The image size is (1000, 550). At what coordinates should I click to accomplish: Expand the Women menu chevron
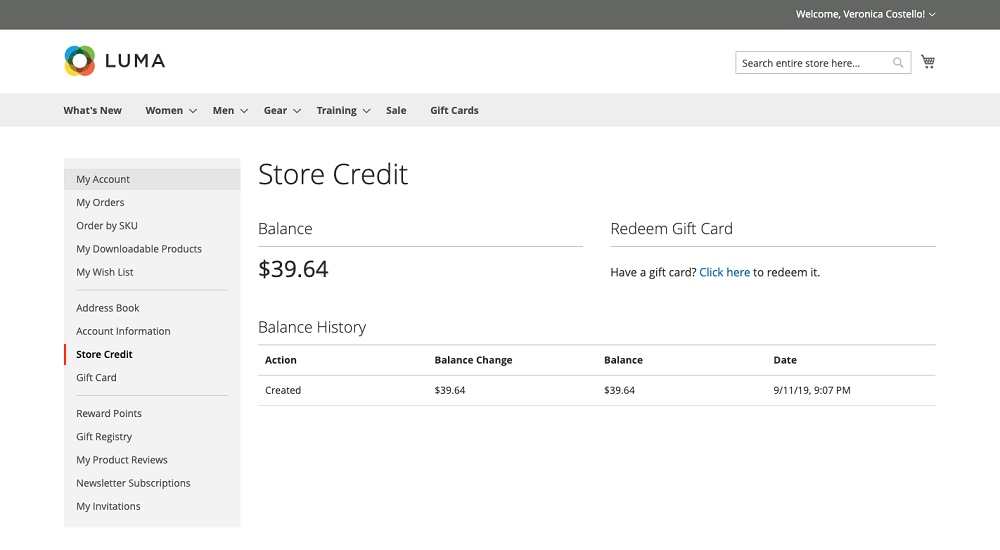[x=193, y=111]
